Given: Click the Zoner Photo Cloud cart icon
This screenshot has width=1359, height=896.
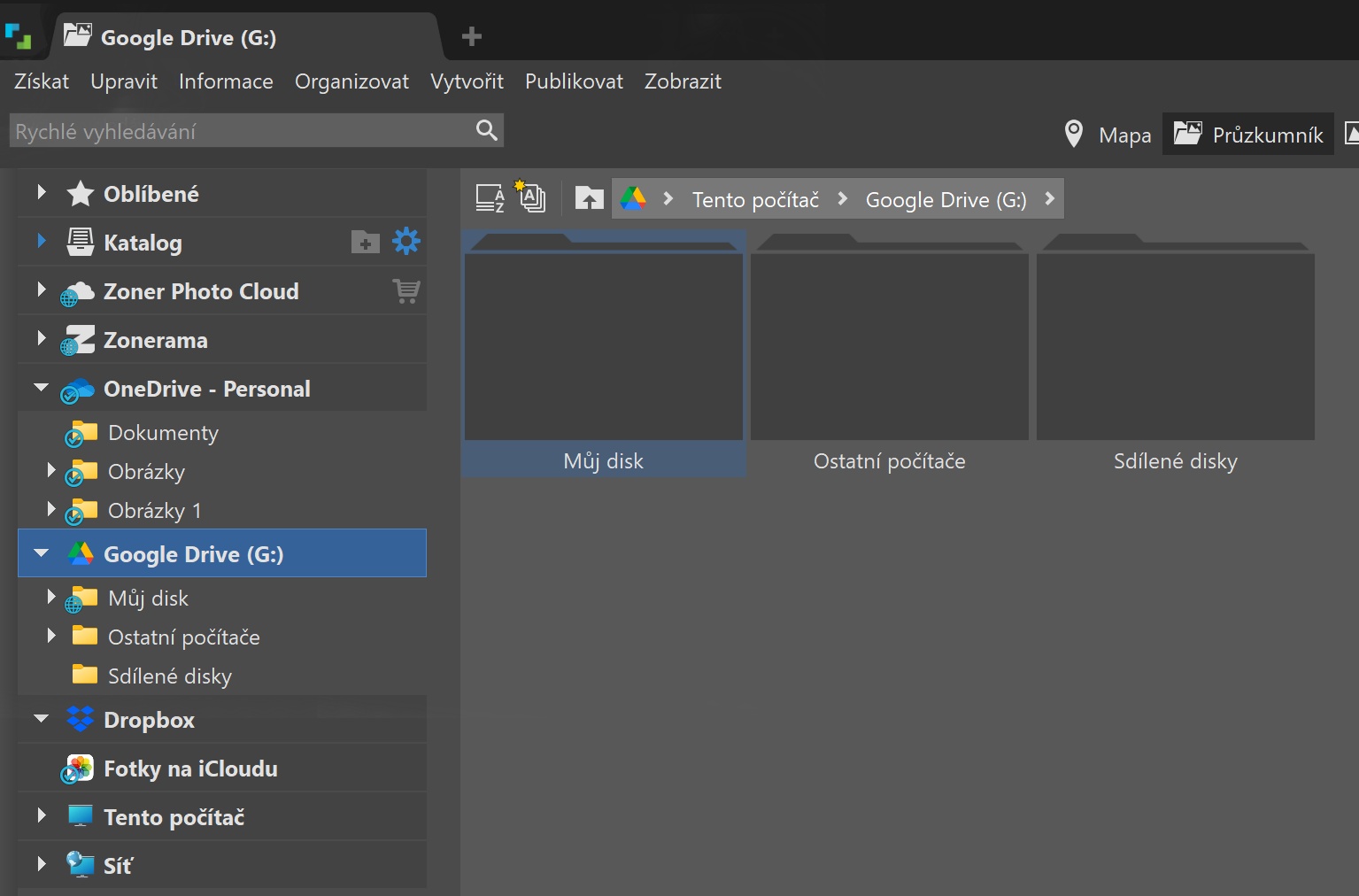Looking at the screenshot, I should [406, 290].
